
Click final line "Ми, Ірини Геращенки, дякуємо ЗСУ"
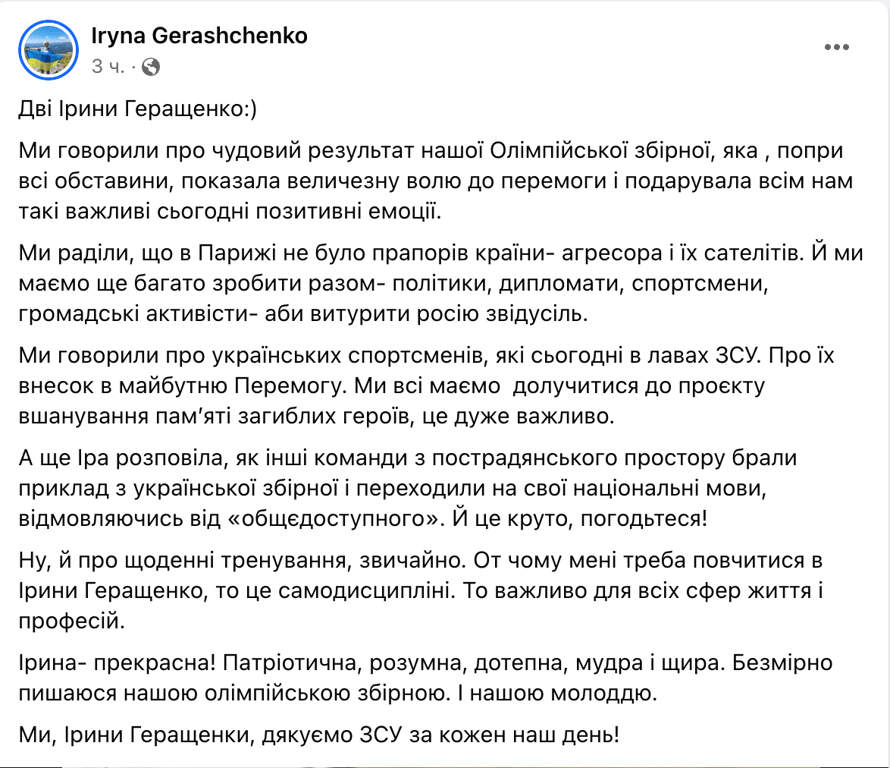[320, 736]
